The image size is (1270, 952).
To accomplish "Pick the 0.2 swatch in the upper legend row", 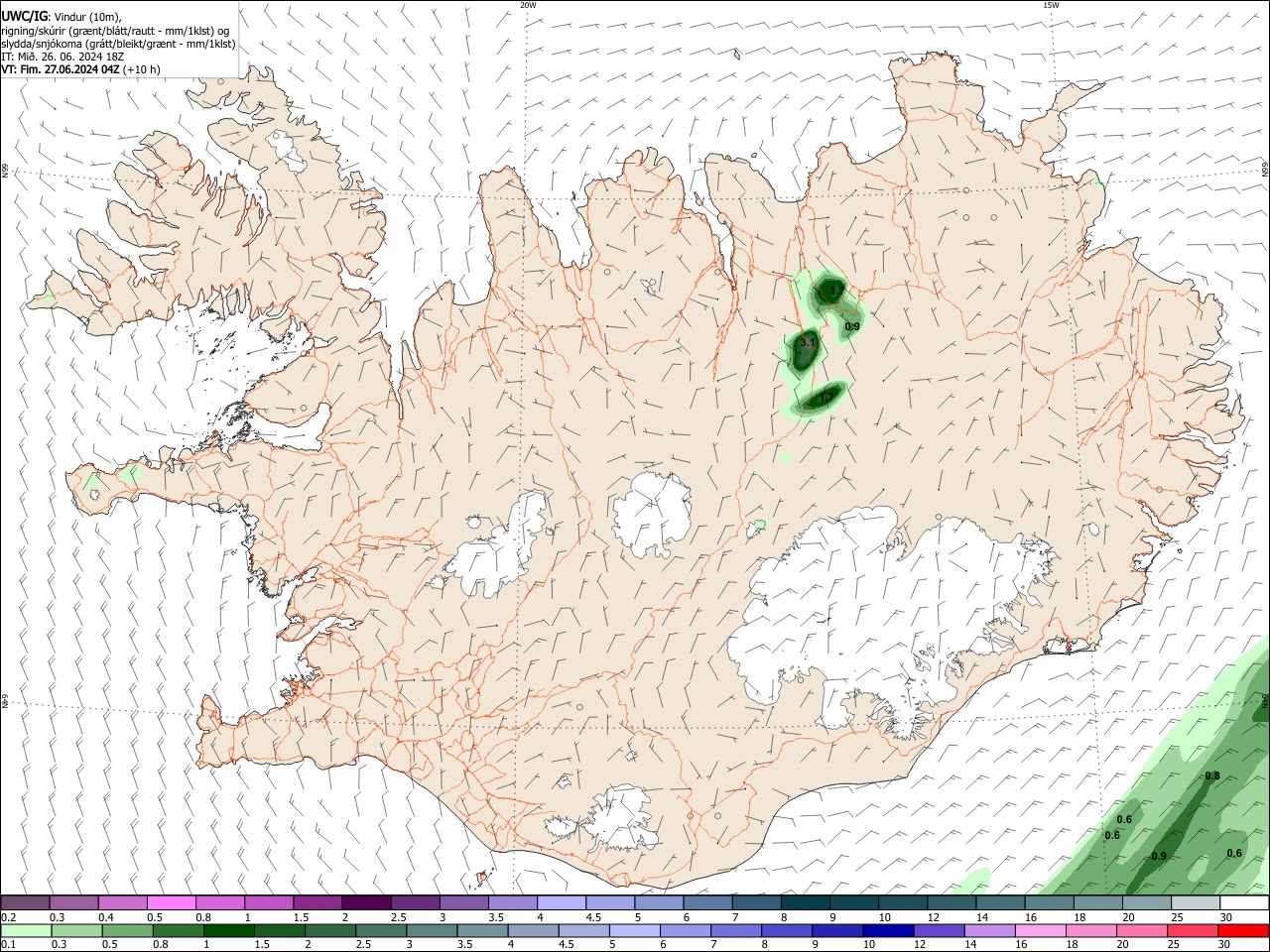I will [x=25, y=902].
